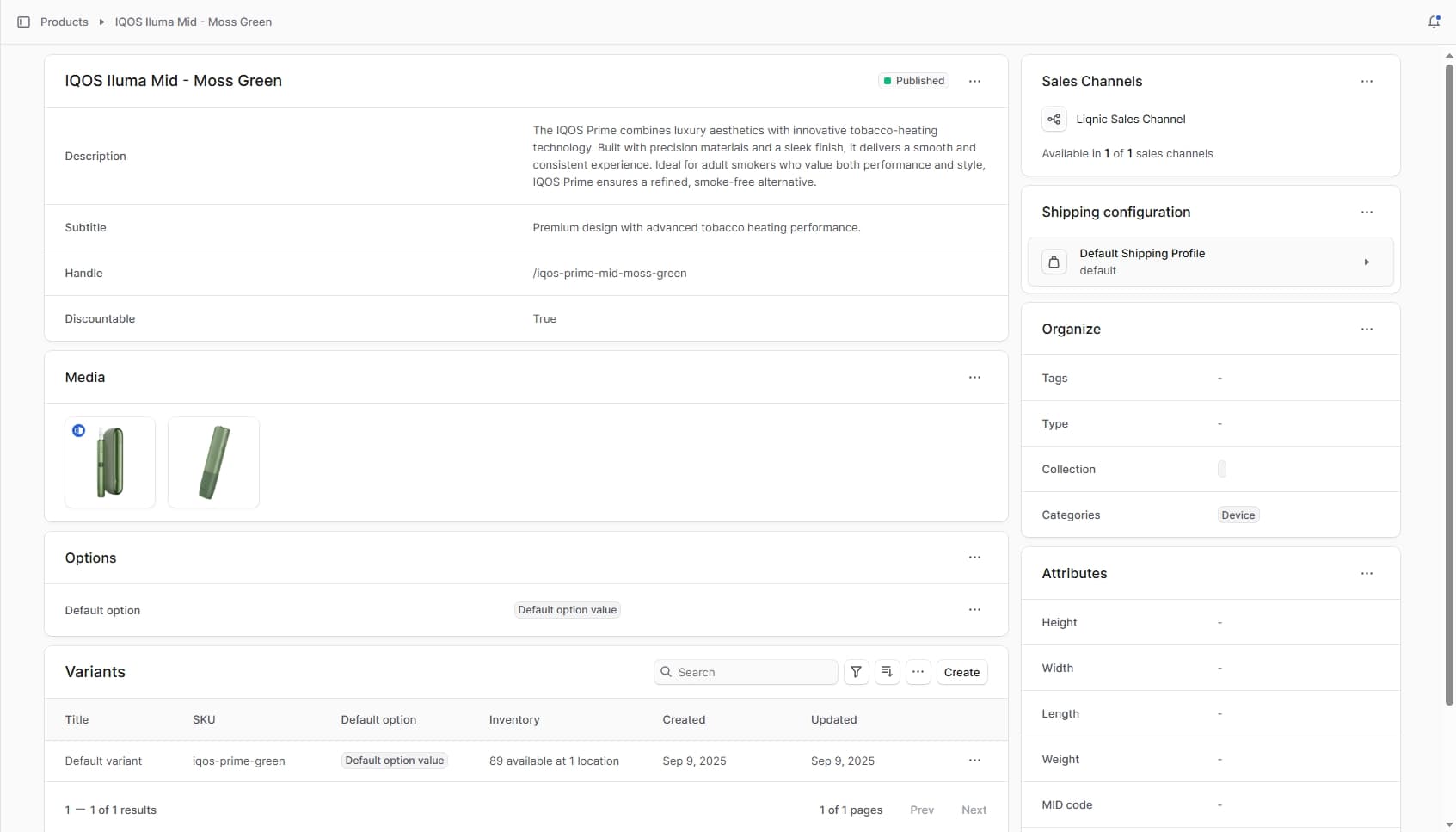Open the Variants overflow menu
Viewport: 1456px width, 832px height.
tap(918, 672)
